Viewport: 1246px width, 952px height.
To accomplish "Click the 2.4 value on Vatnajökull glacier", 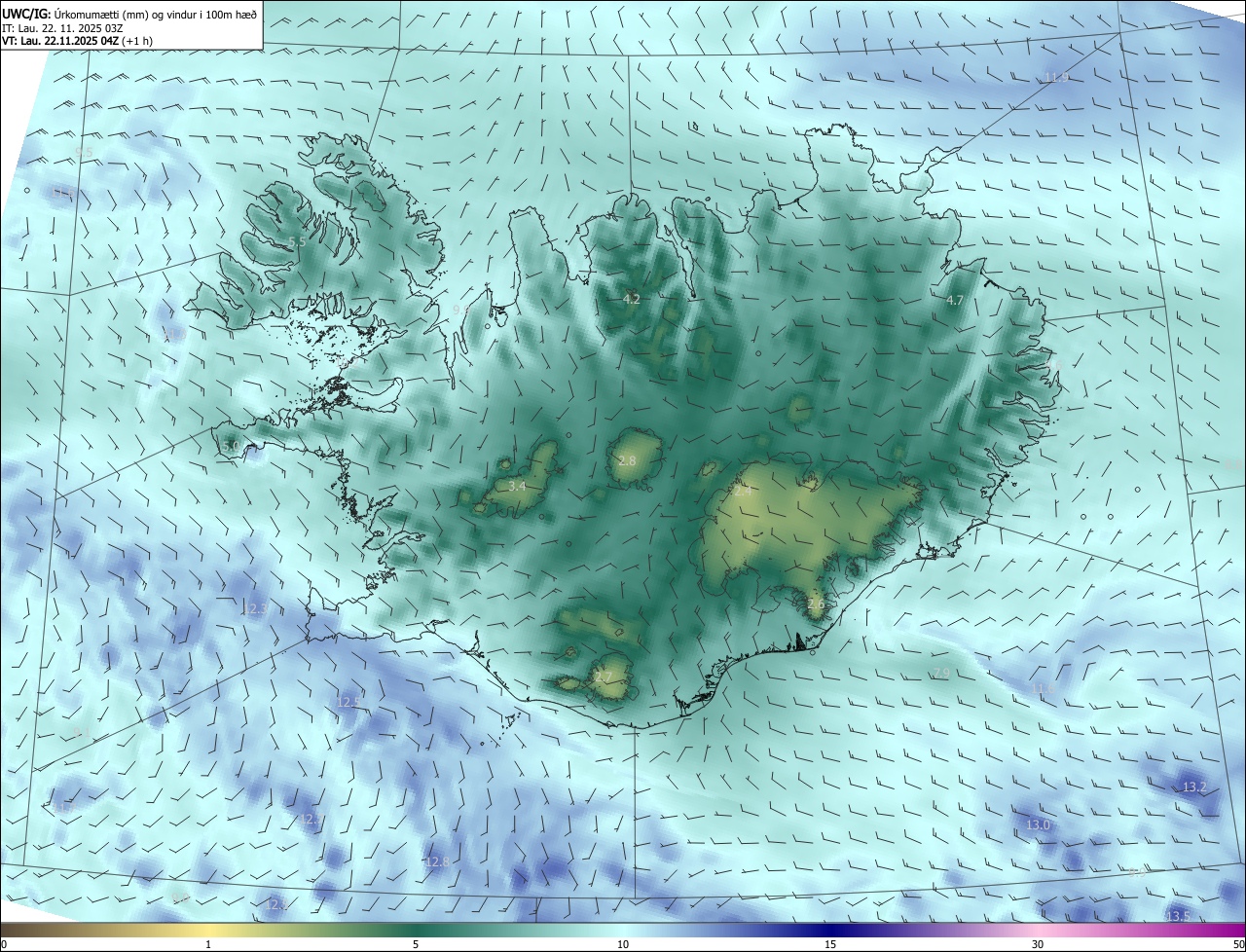I will 743,492.
